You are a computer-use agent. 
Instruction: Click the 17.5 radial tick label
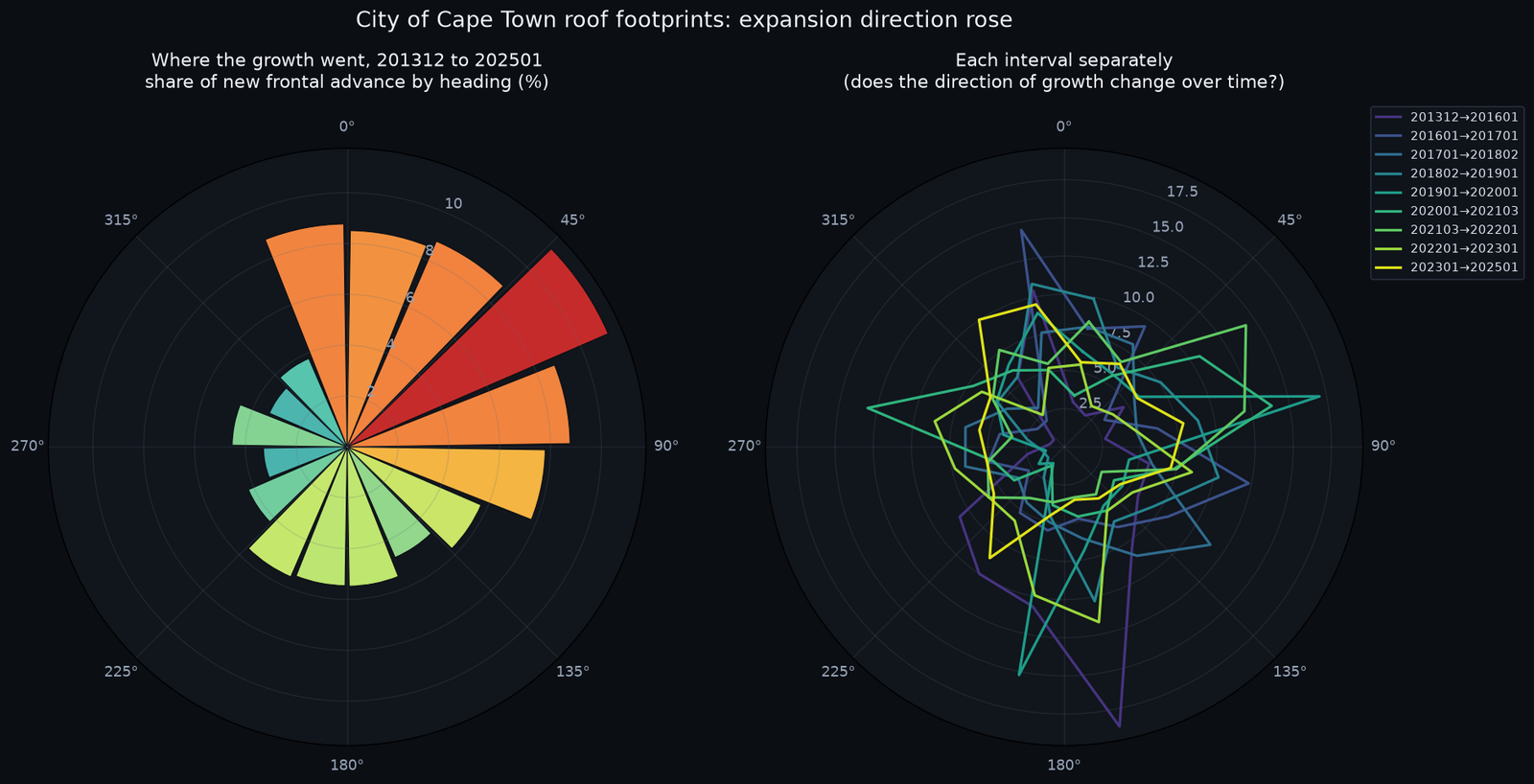click(1182, 192)
